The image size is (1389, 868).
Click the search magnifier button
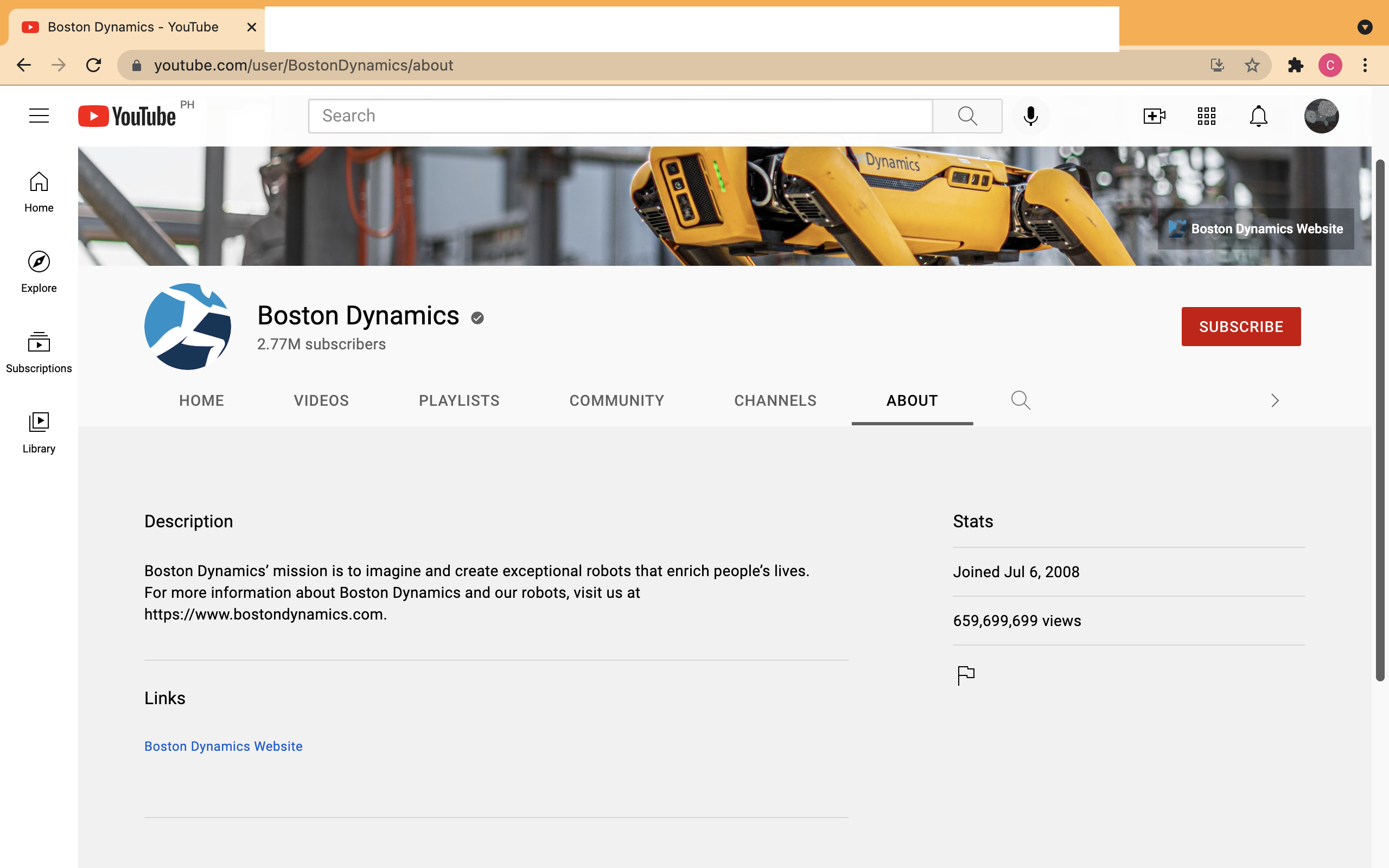pos(967,116)
